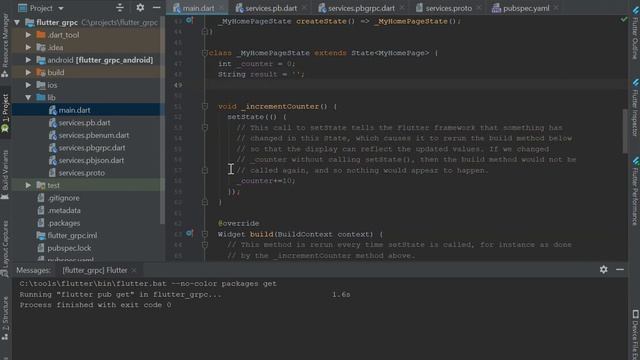This screenshot has width=640, height=360.
Task: Click override gutter icon at build method
Action: tap(189, 233)
